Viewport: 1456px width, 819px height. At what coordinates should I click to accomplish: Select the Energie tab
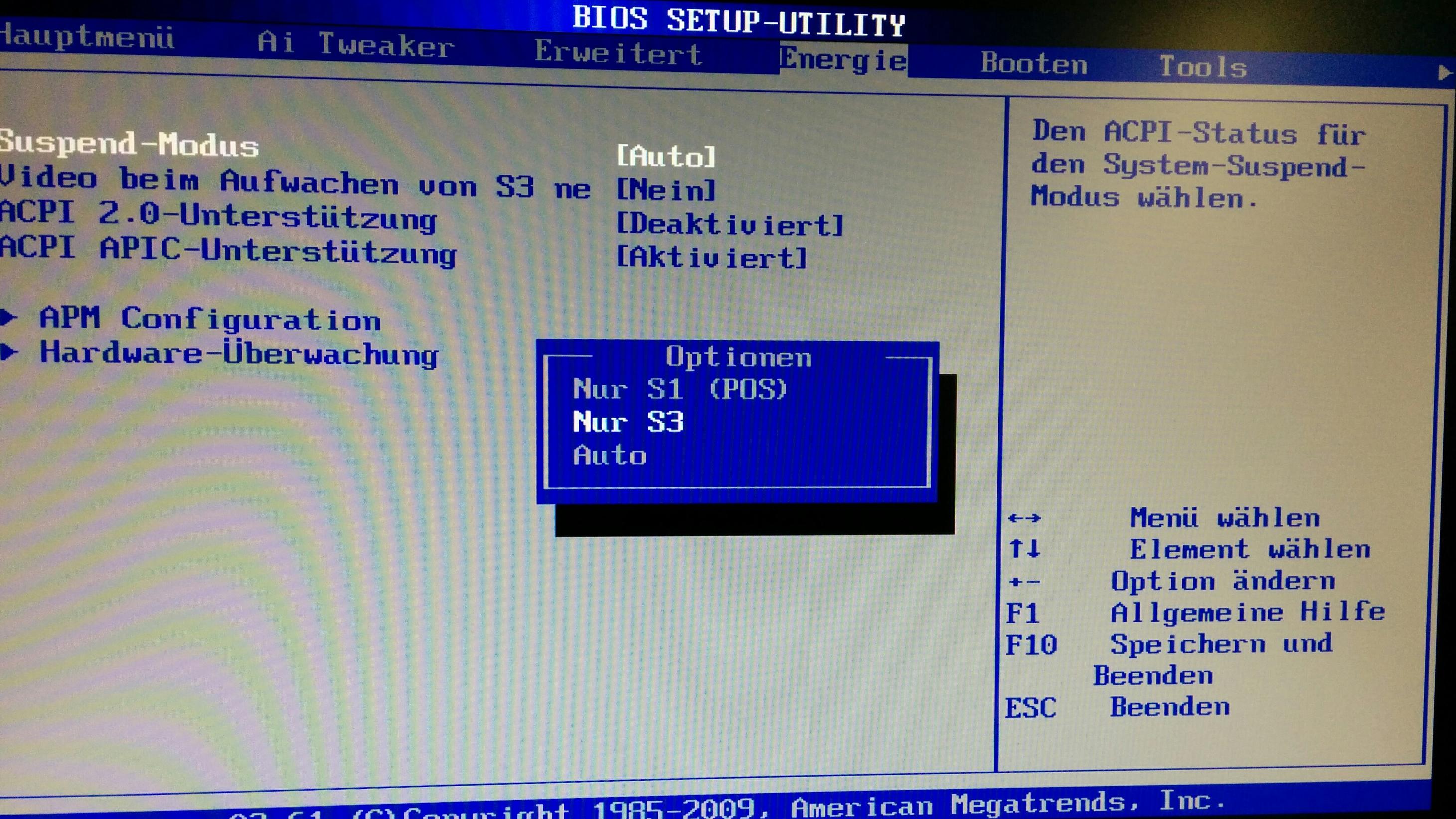843,60
